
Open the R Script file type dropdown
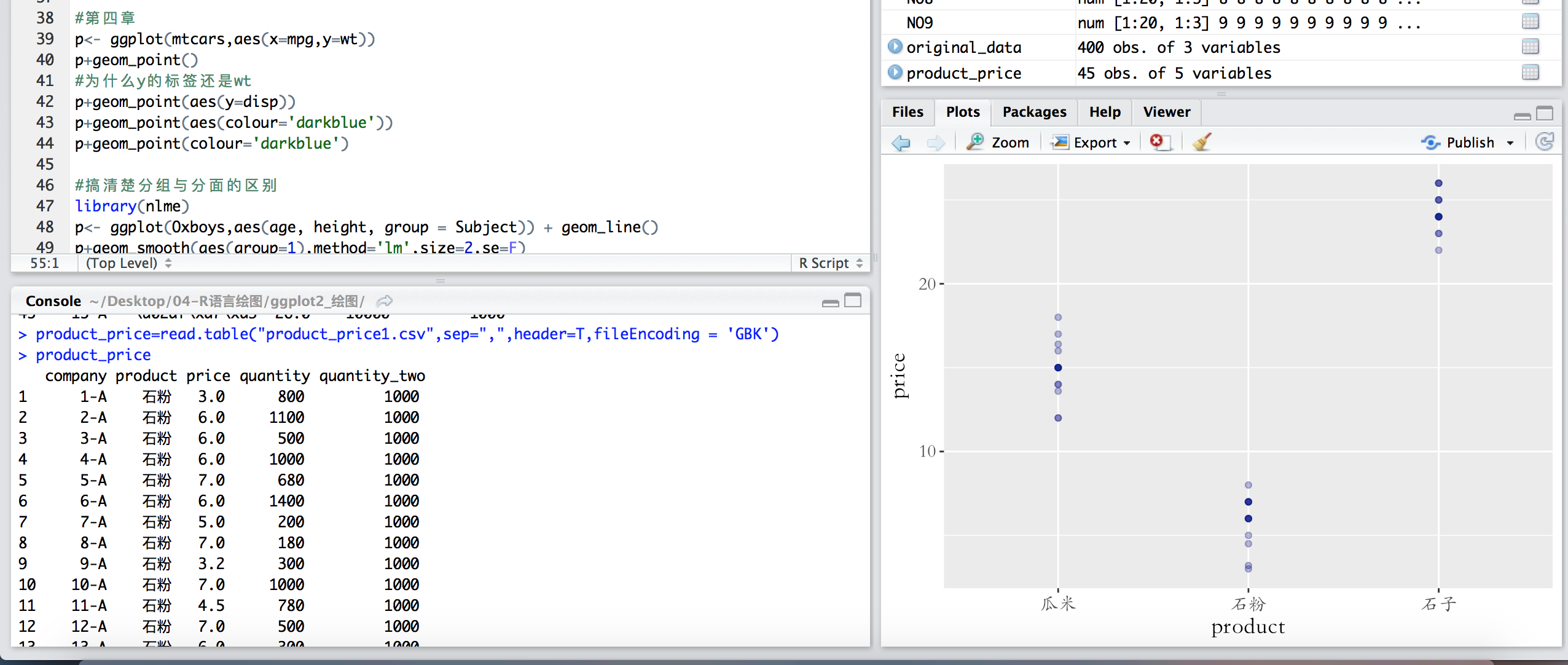pos(829,262)
